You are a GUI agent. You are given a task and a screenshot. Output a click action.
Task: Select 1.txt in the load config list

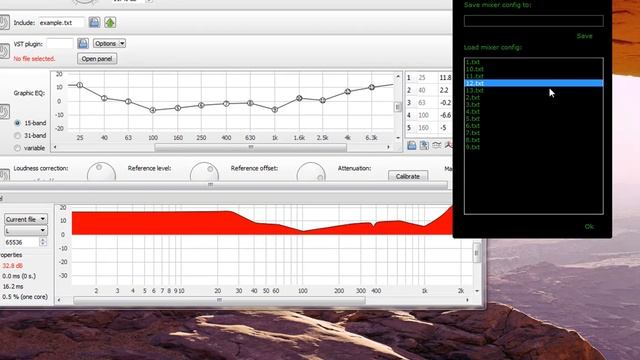coord(533,62)
